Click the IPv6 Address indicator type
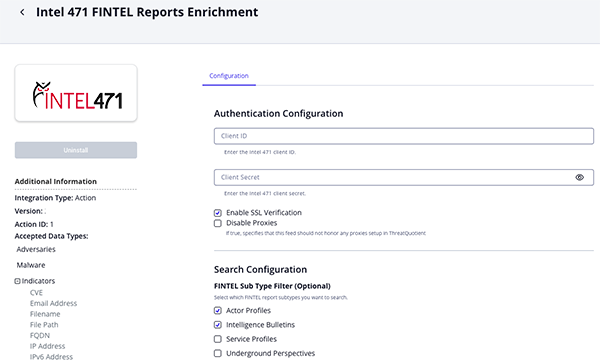The height and width of the screenshot is (364, 600). pyautogui.click(x=51, y=357)
